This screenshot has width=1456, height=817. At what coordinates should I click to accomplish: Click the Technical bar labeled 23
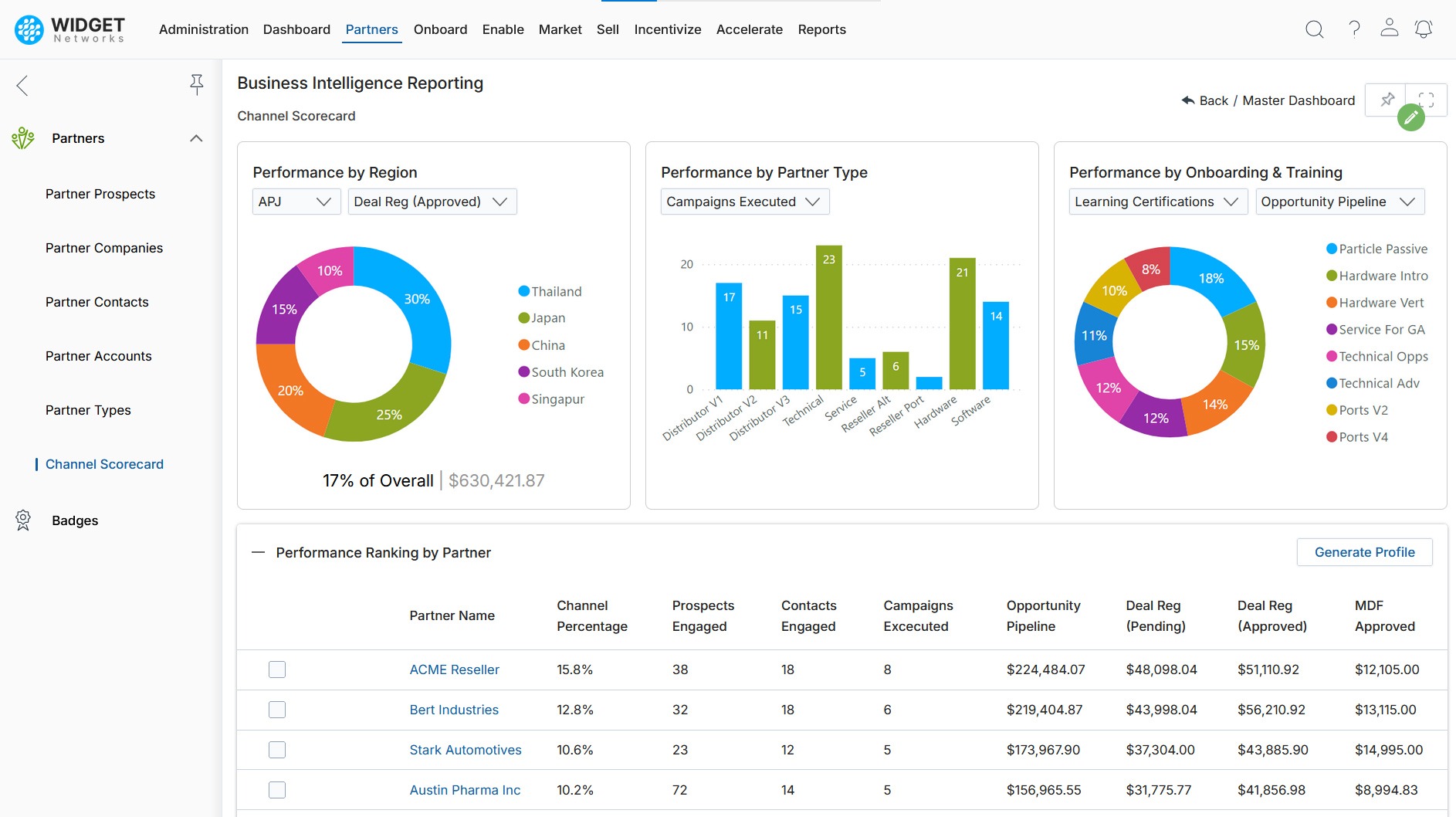[x=828, y=317]
